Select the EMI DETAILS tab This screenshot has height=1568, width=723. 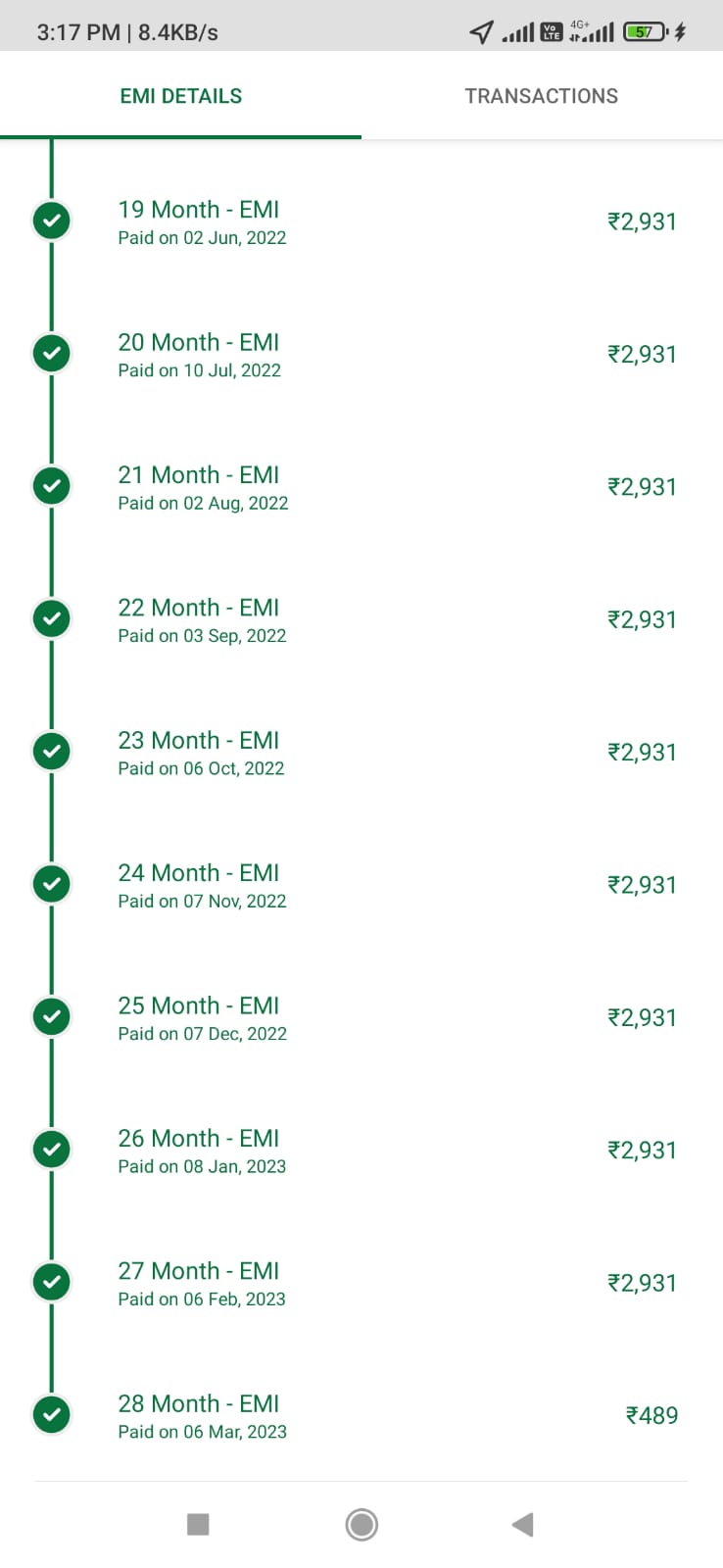180,95
